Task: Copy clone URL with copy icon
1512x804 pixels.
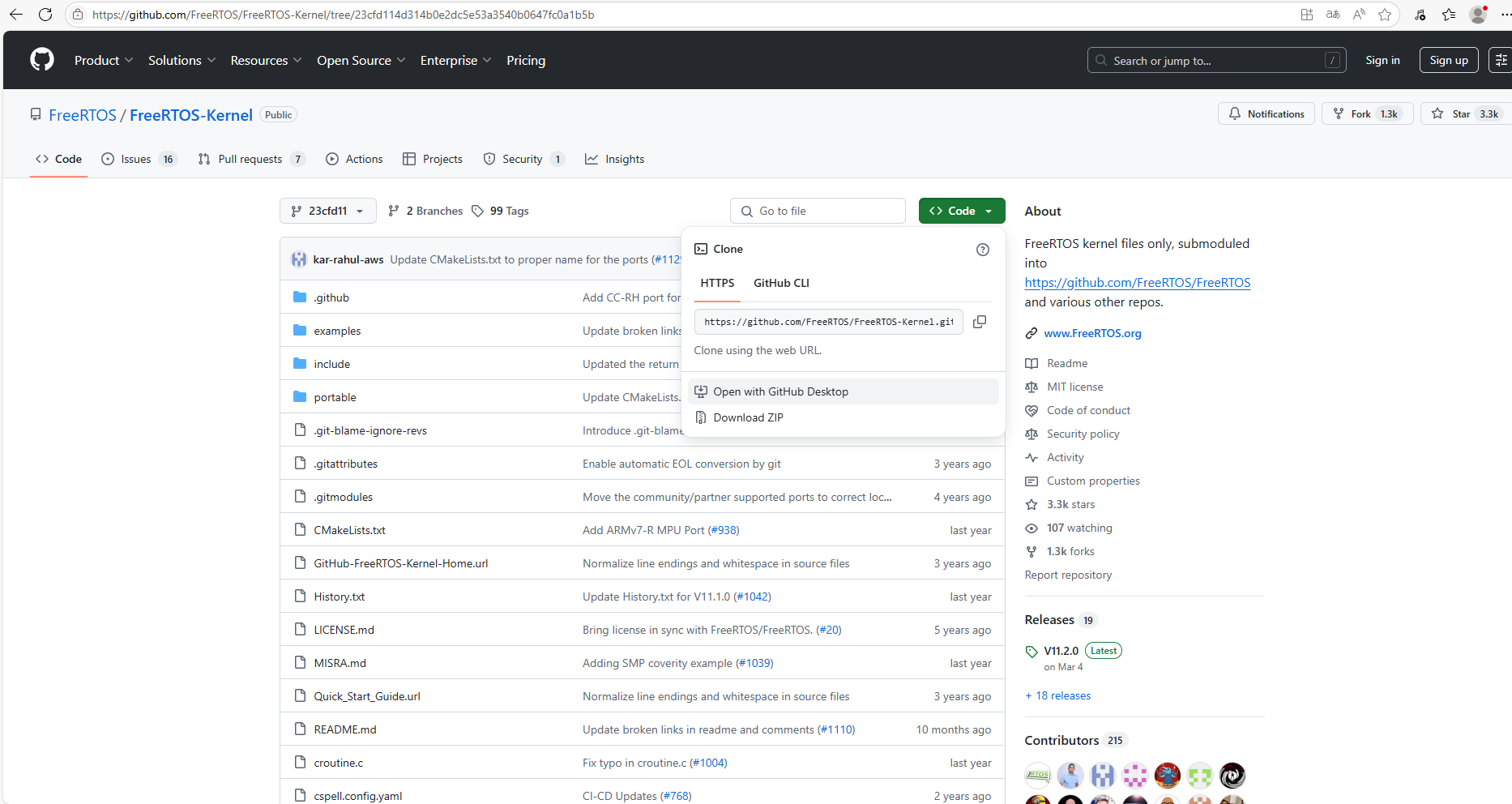Action: point(980,322)
